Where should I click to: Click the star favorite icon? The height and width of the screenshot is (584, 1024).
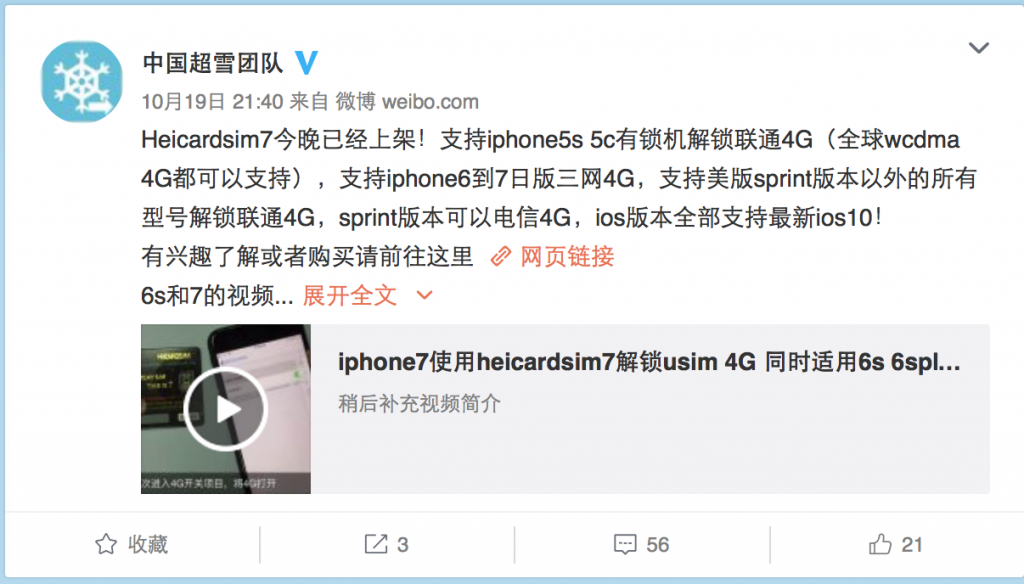tap(106, 544)
